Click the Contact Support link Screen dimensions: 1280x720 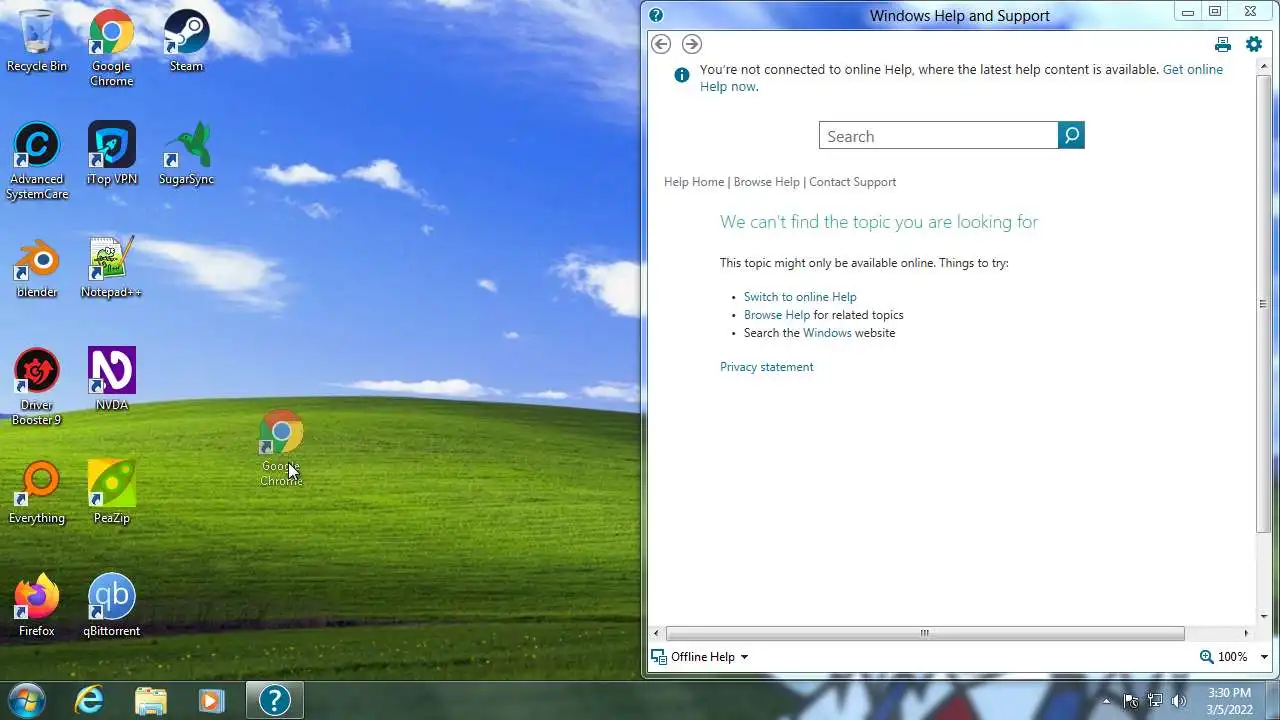853,182
